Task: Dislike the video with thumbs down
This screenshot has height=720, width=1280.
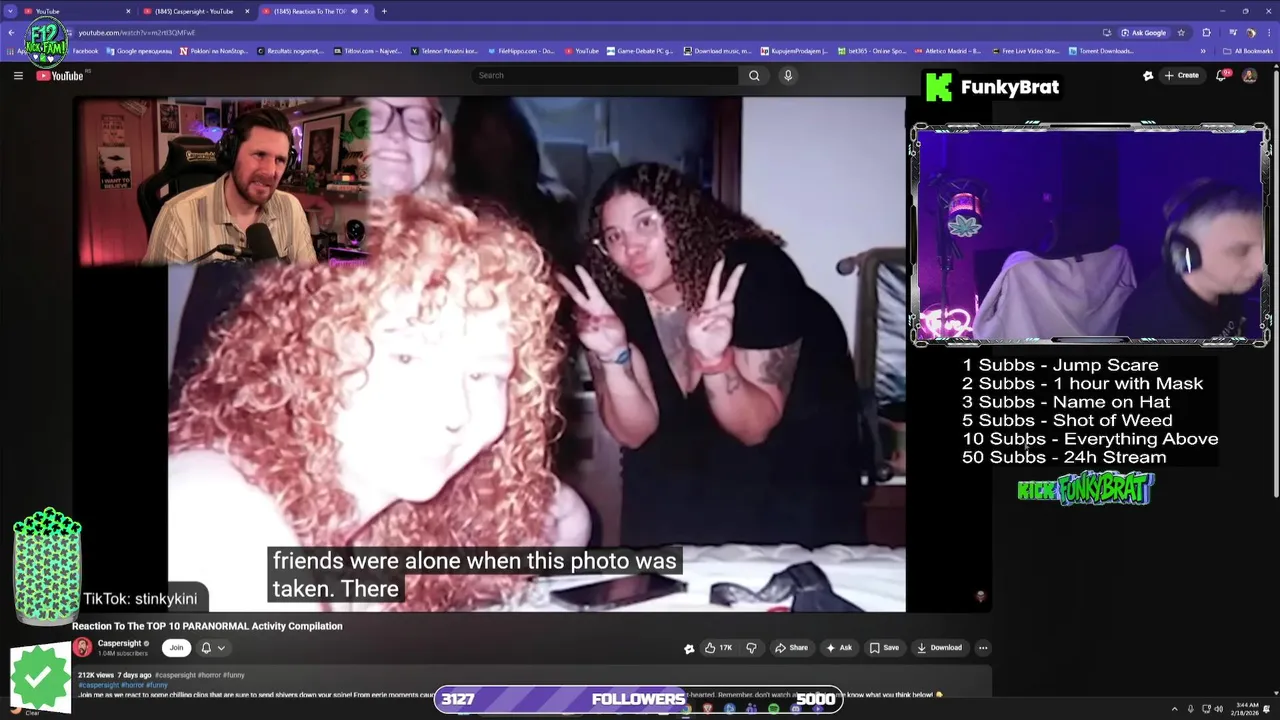Action: [x=751, y=647]
